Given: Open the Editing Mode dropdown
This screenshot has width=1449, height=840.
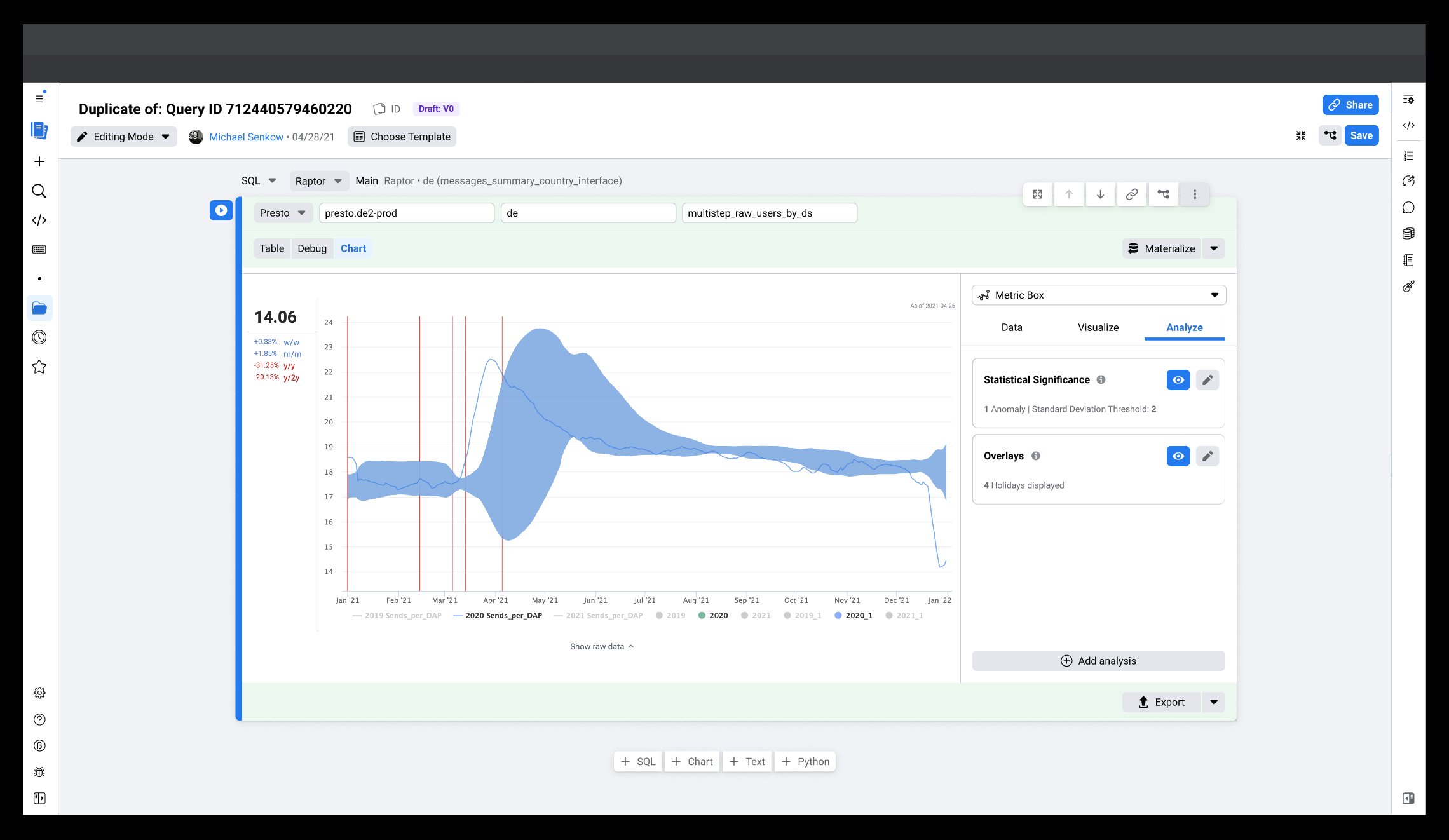Looking at the screenshot, I should point(124,136).
